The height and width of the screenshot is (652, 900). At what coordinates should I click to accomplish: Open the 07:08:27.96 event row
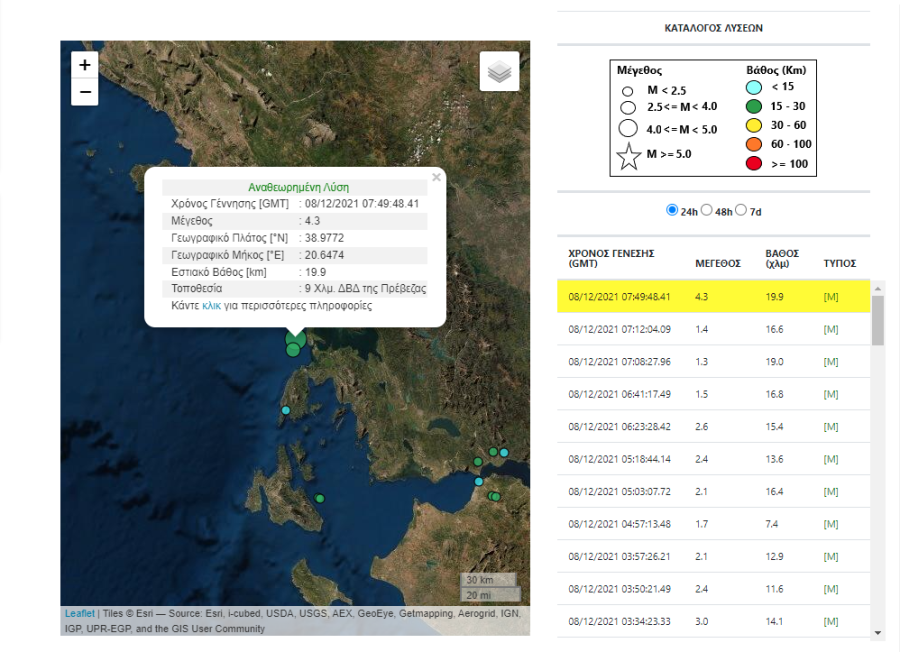pos(713,362)
